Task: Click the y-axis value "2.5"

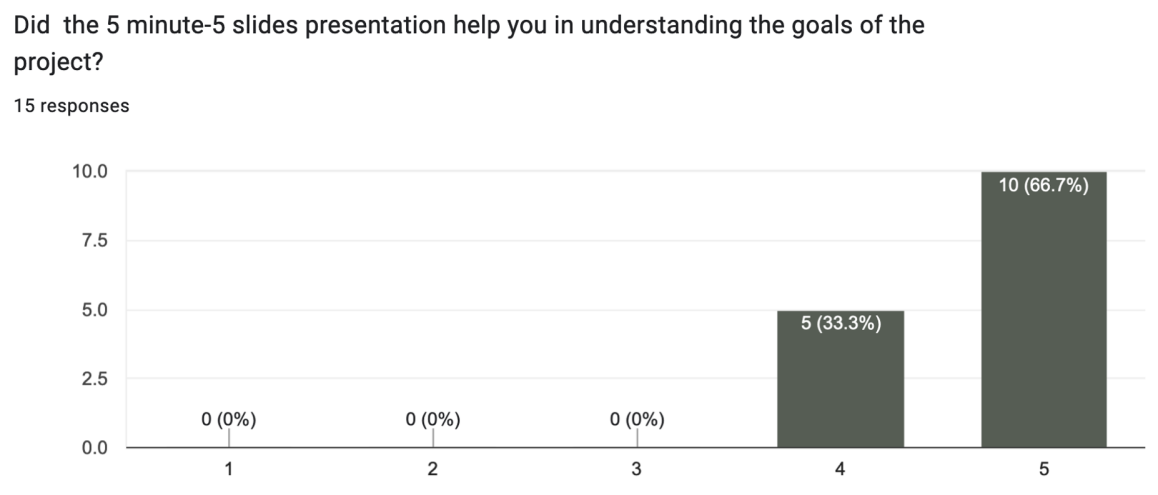Action: (x=94, y=379)
